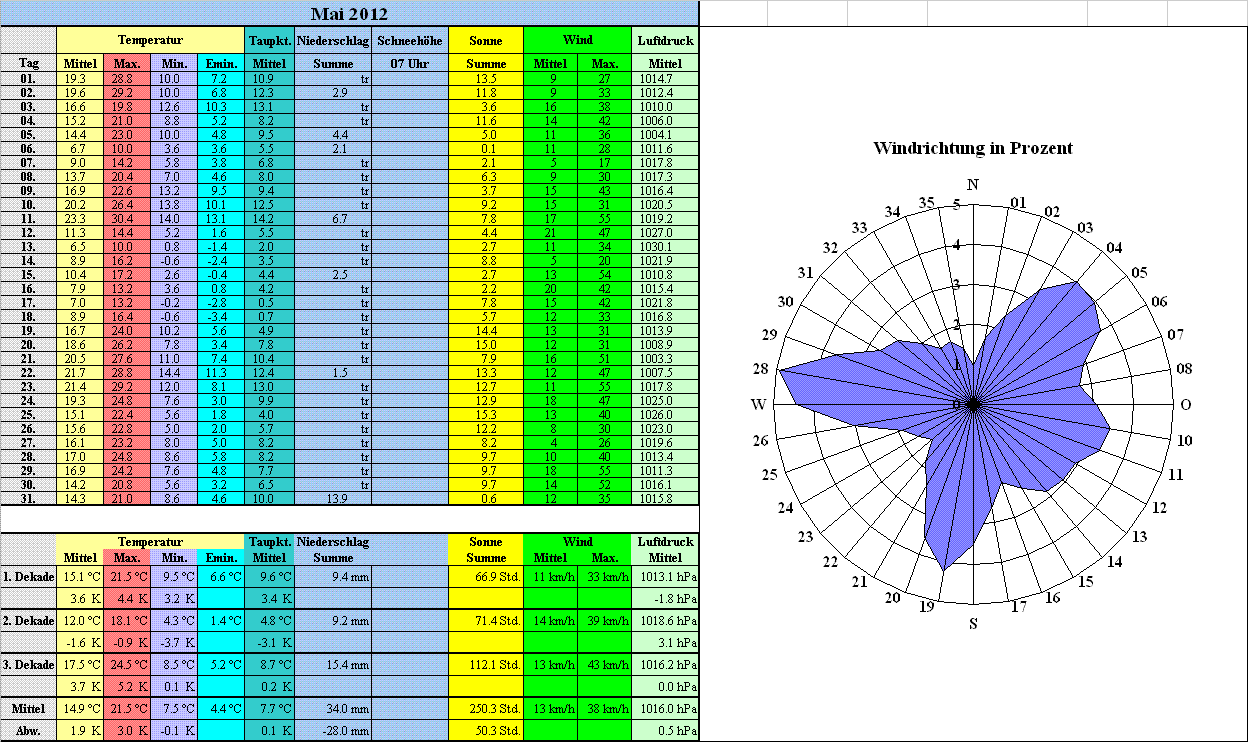
Task: Click the 'Tag' column header
Action: tap(29, 63)
